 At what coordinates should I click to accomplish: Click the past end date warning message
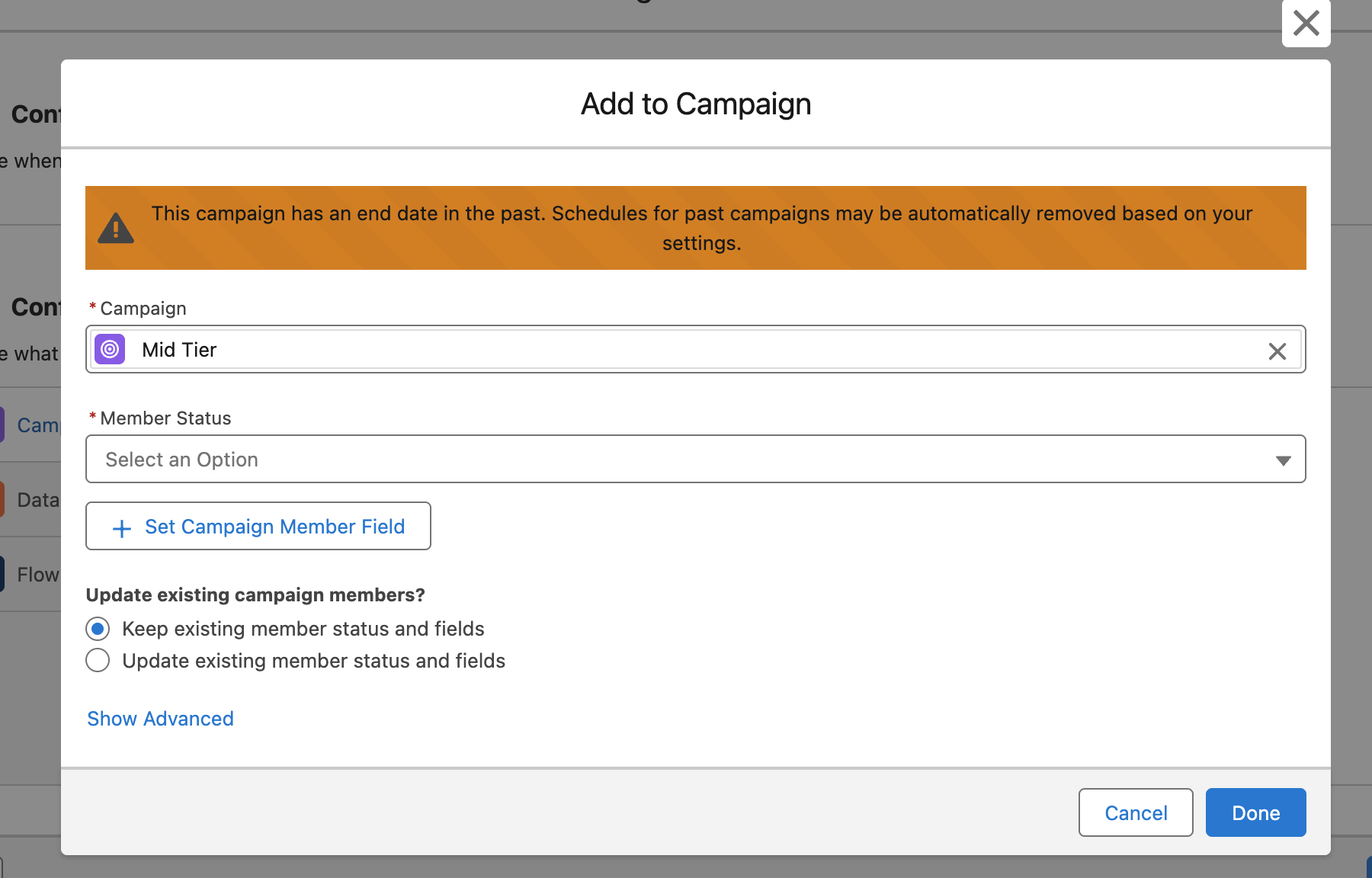click(701, 228)
